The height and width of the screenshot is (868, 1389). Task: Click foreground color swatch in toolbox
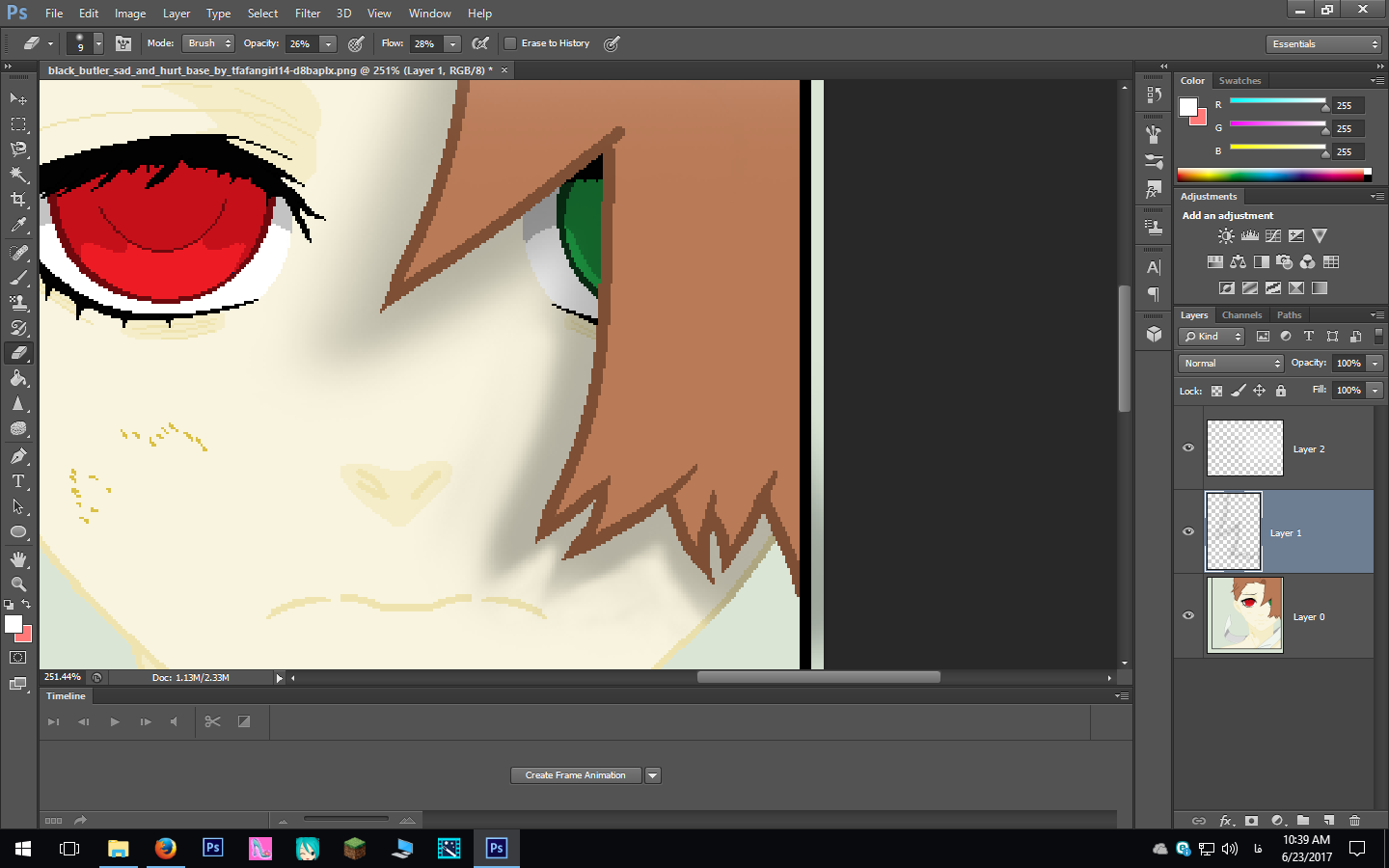pyautogui.click(x=14, y=624)
